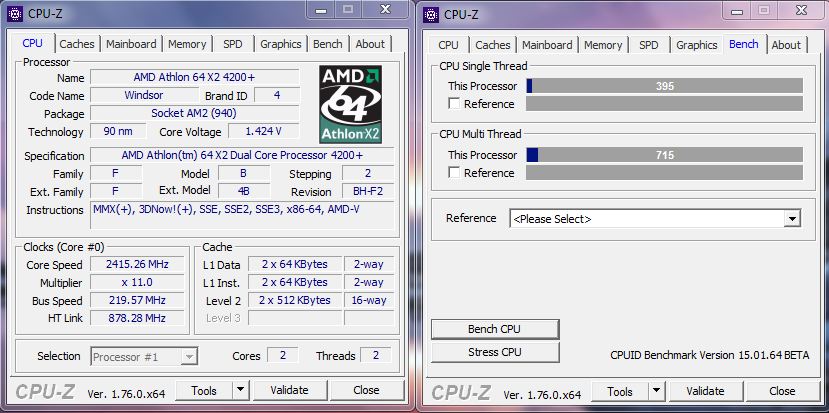829x413 pixels.
Task: Open Memory tab in right window
Action: [603, 45]
